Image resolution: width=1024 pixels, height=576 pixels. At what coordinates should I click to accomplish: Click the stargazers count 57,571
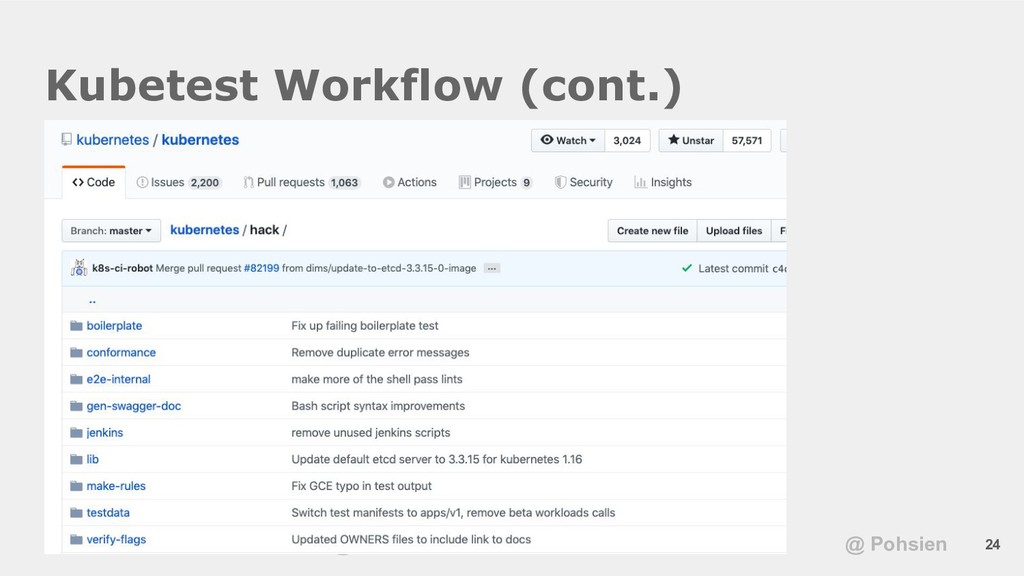[746, 140]
